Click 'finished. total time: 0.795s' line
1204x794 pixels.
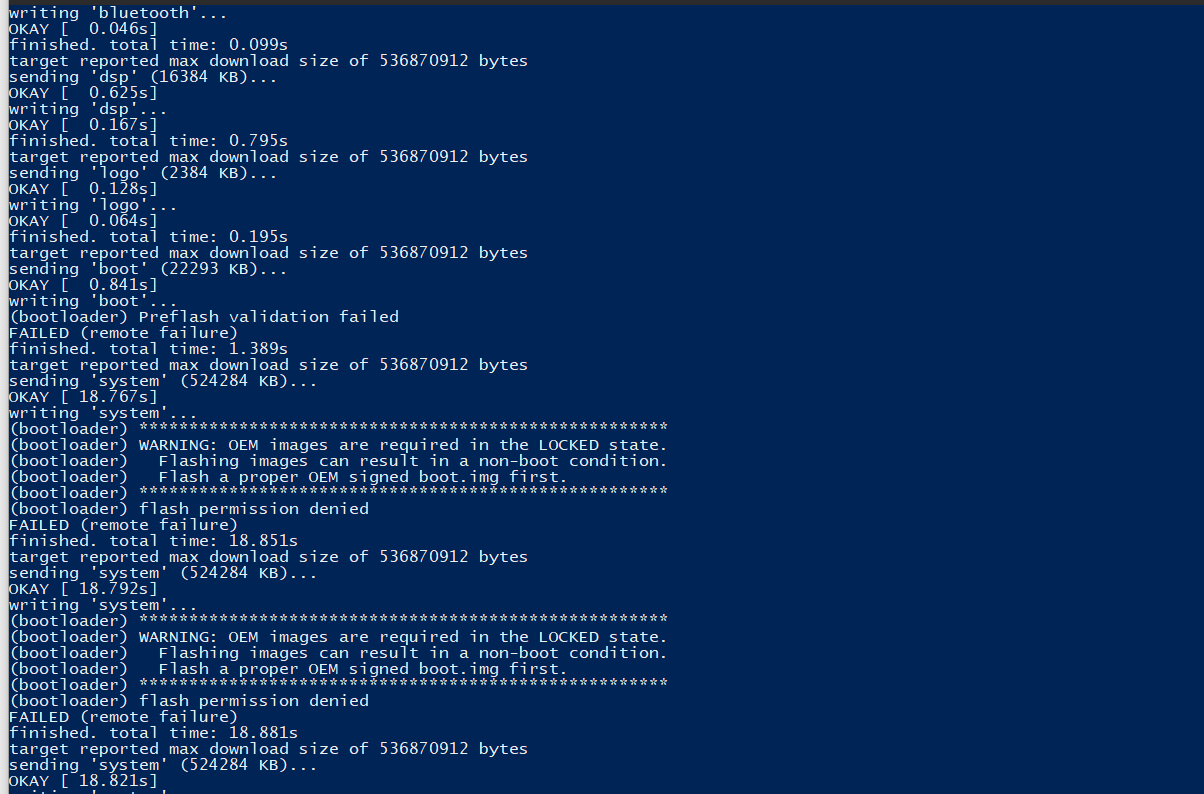point(148,141)
